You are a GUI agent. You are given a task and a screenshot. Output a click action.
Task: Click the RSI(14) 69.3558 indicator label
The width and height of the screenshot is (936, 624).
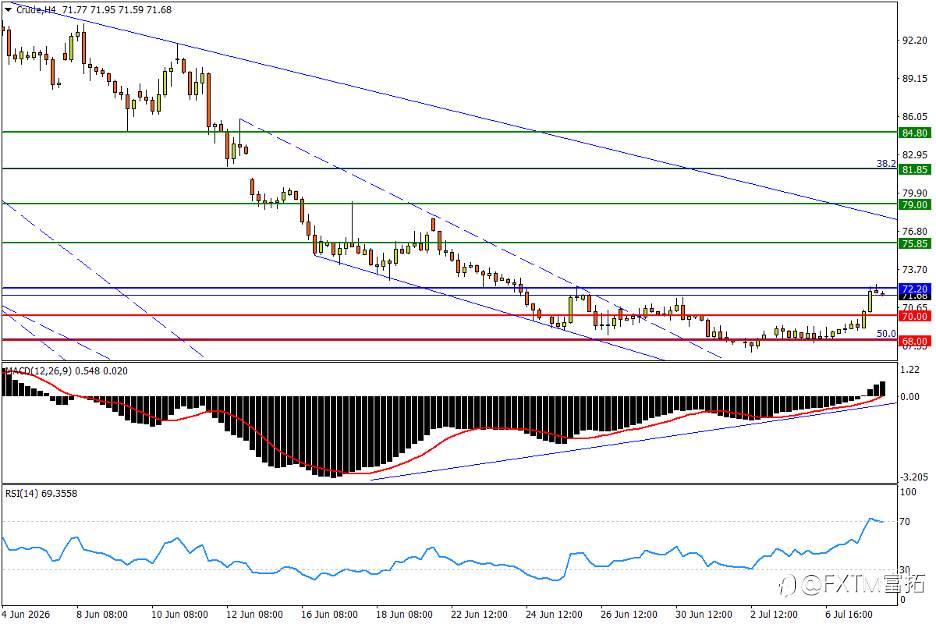point(41,493)
